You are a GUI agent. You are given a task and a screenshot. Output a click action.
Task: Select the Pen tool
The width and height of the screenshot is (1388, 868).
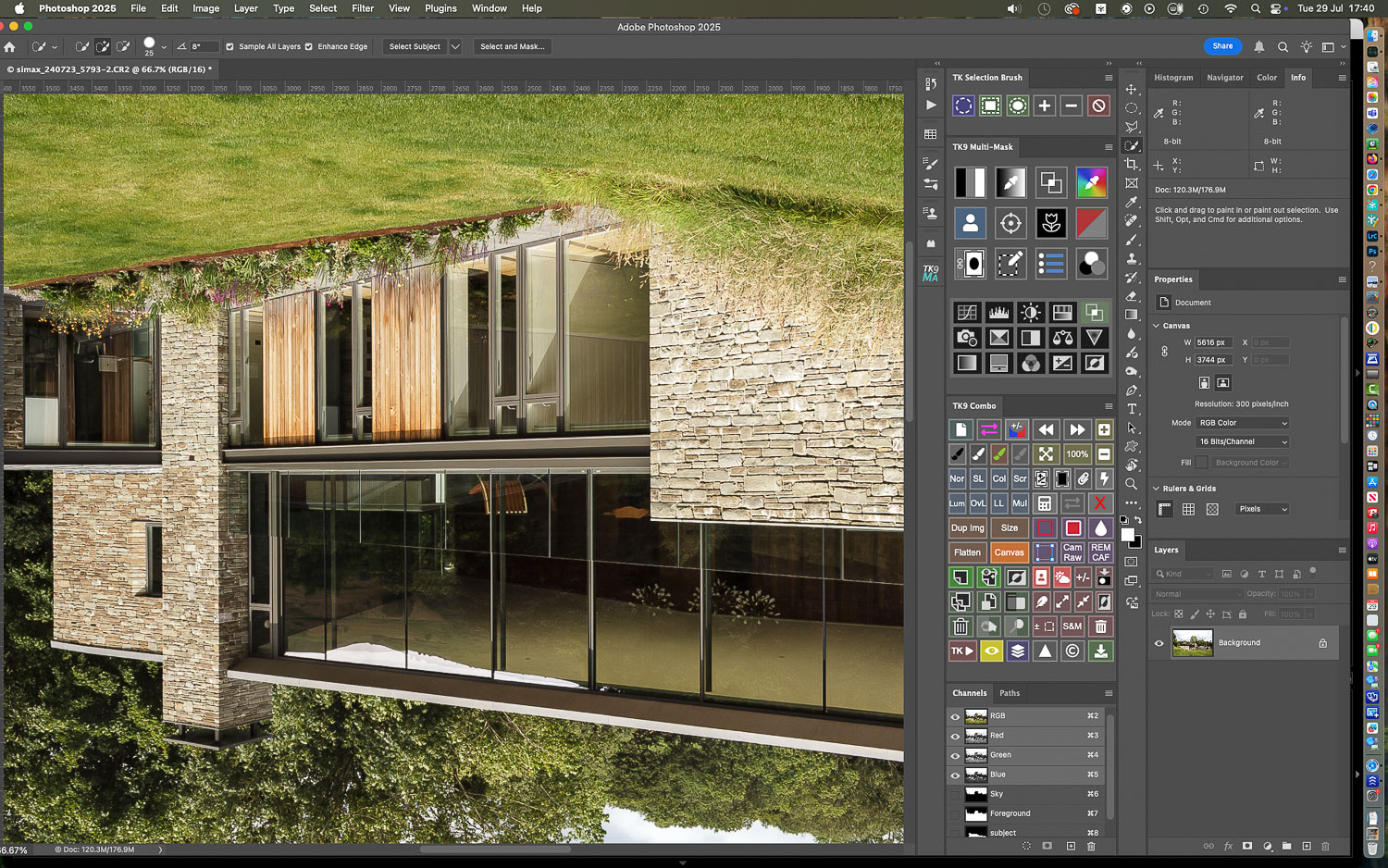pos(1131,391)
